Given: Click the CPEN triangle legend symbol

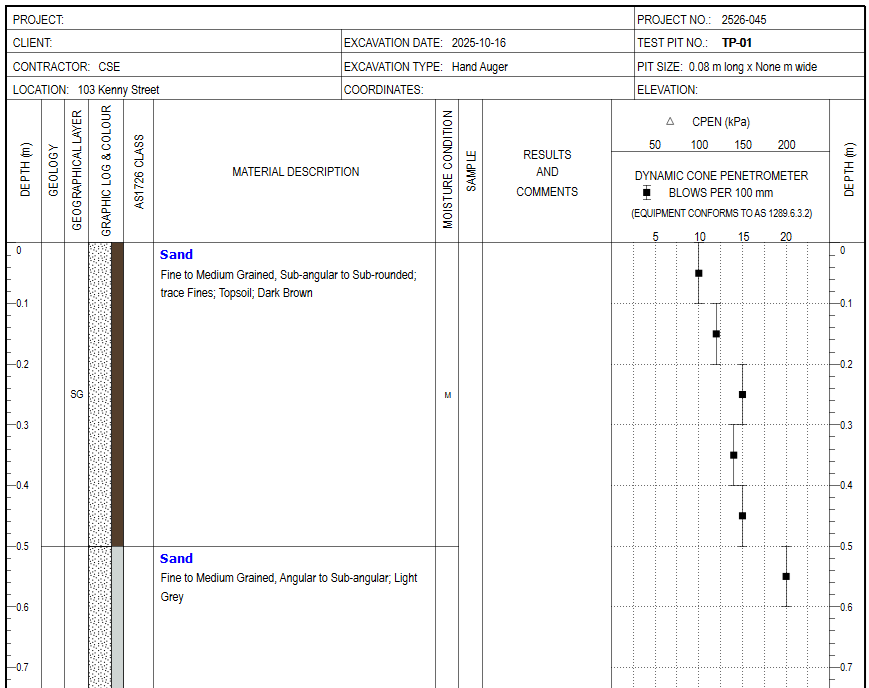Looking at the screenshot, I should point(670,121).
